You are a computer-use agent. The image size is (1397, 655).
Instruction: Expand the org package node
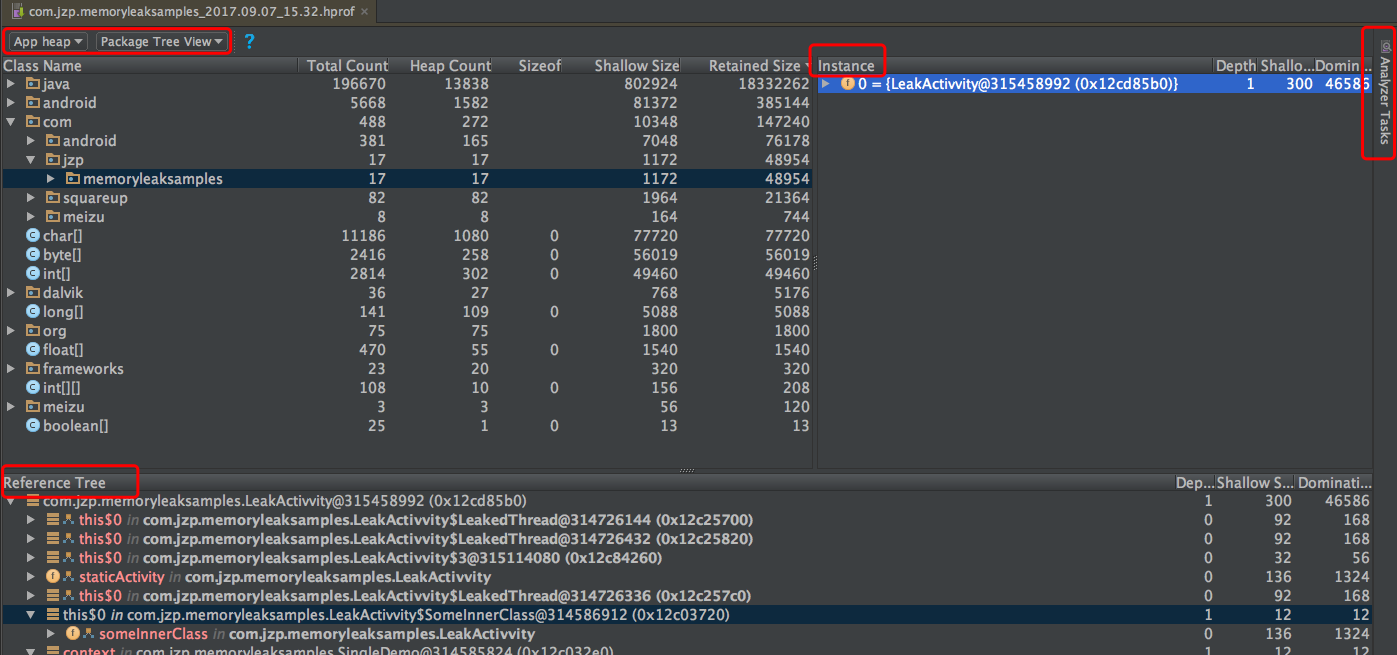click(11, 331)
